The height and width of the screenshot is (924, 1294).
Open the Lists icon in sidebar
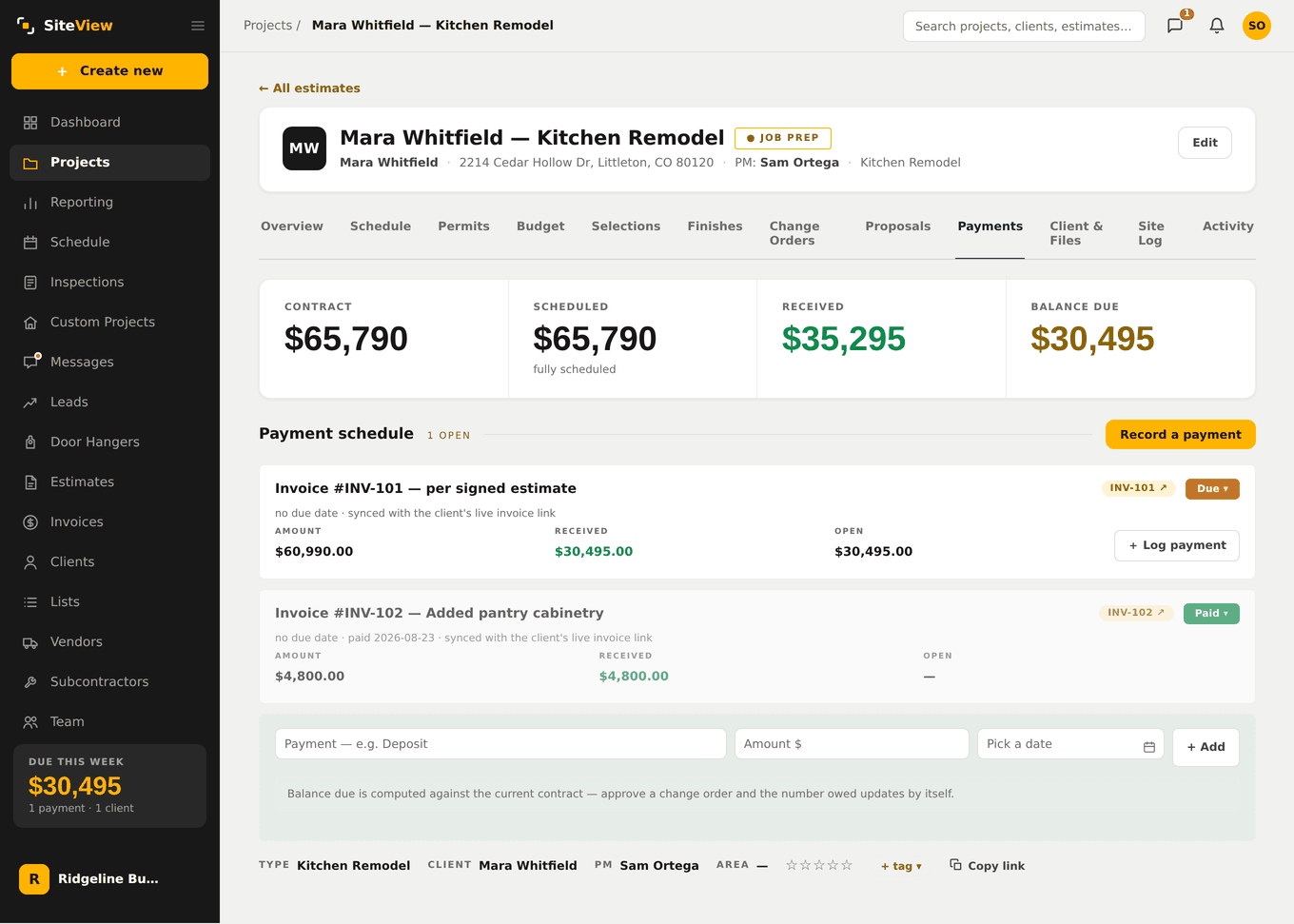tap(30, 602)
